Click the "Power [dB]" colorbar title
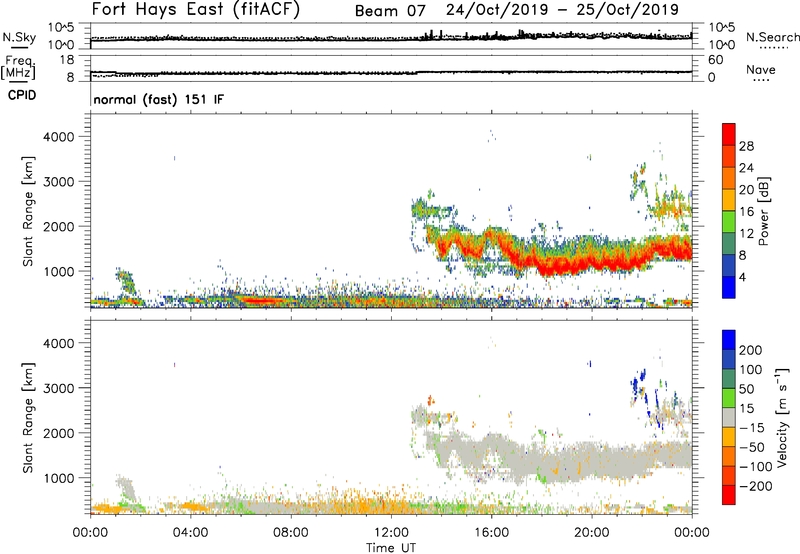 [x=764, y=211]
